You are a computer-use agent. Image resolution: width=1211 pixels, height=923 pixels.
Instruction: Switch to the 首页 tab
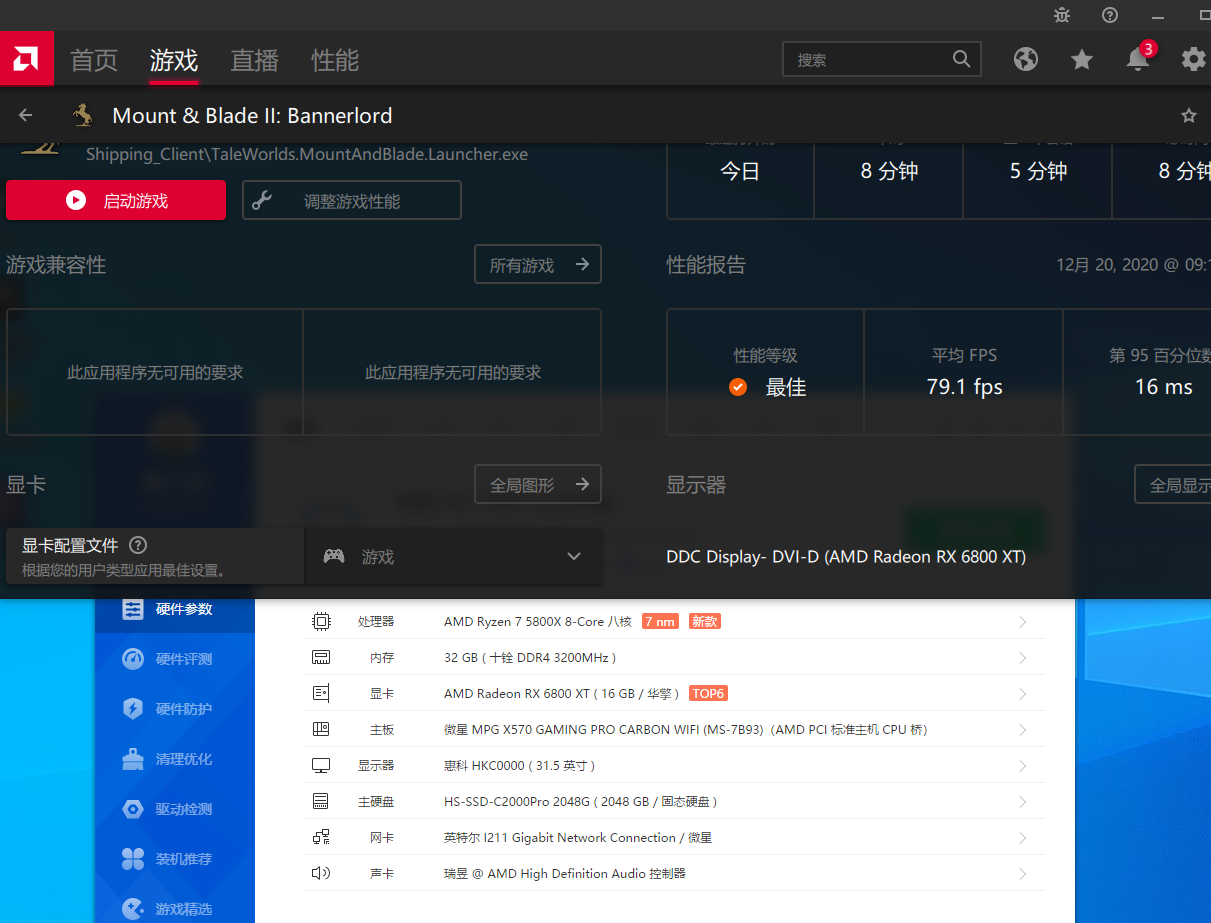point(94,60)
